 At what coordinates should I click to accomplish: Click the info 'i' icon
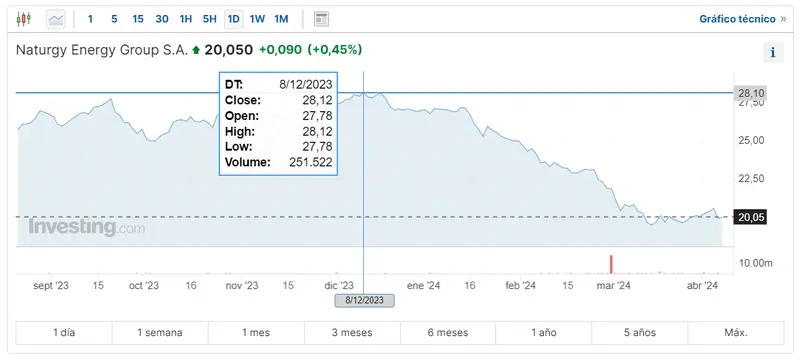tap(773, 53)
